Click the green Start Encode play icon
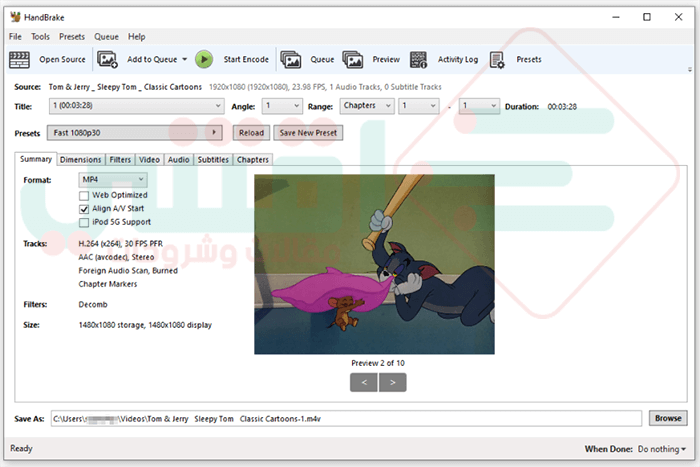Viewport: 700px width, 467px height. [x=204, y=59]
